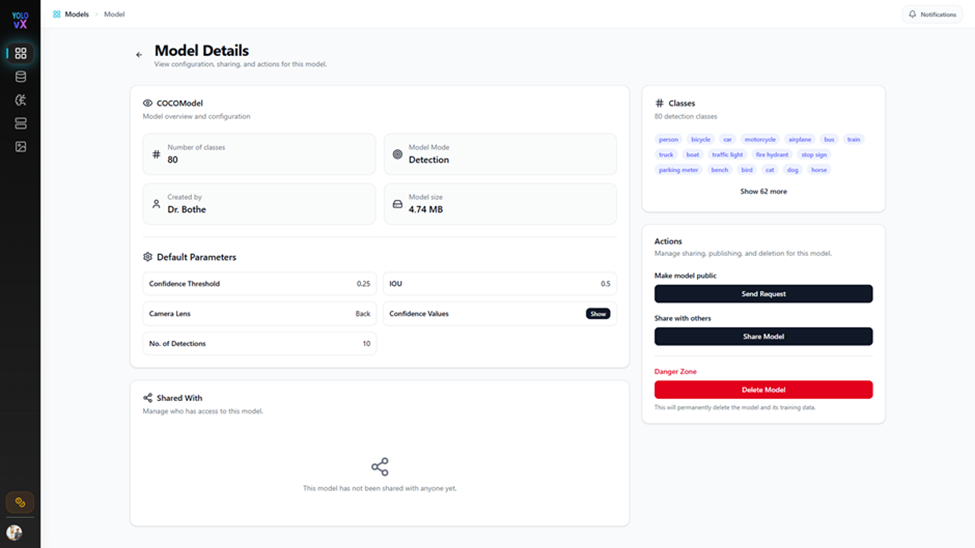Click the person icon in Created by card
The width and height of the screenshot is (975, 548).
(156, 203)
